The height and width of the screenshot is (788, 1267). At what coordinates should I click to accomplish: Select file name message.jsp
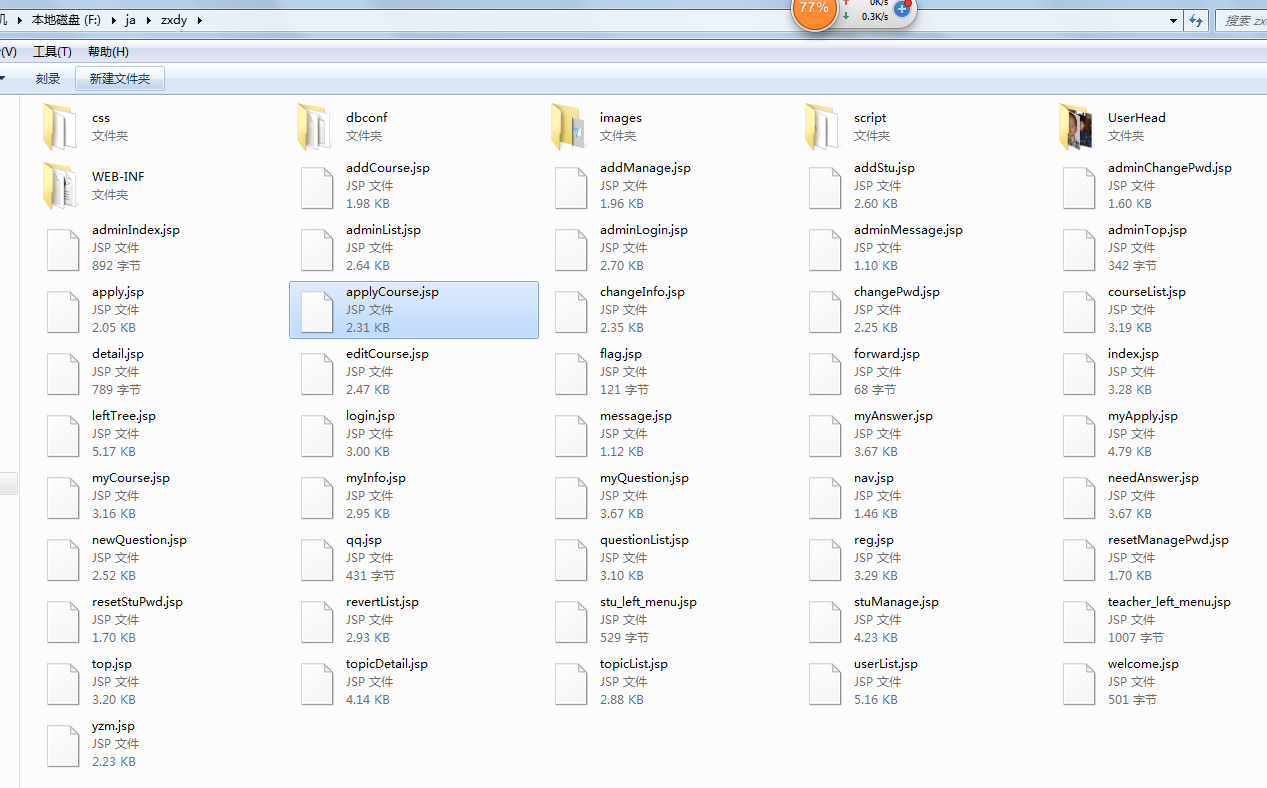636,416
